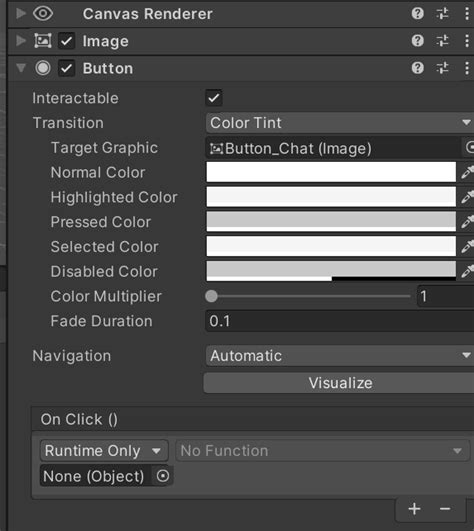474x531 pixels.
Task: Open Canvas Renderer help reference icon
Action: (x=417, y=14)
